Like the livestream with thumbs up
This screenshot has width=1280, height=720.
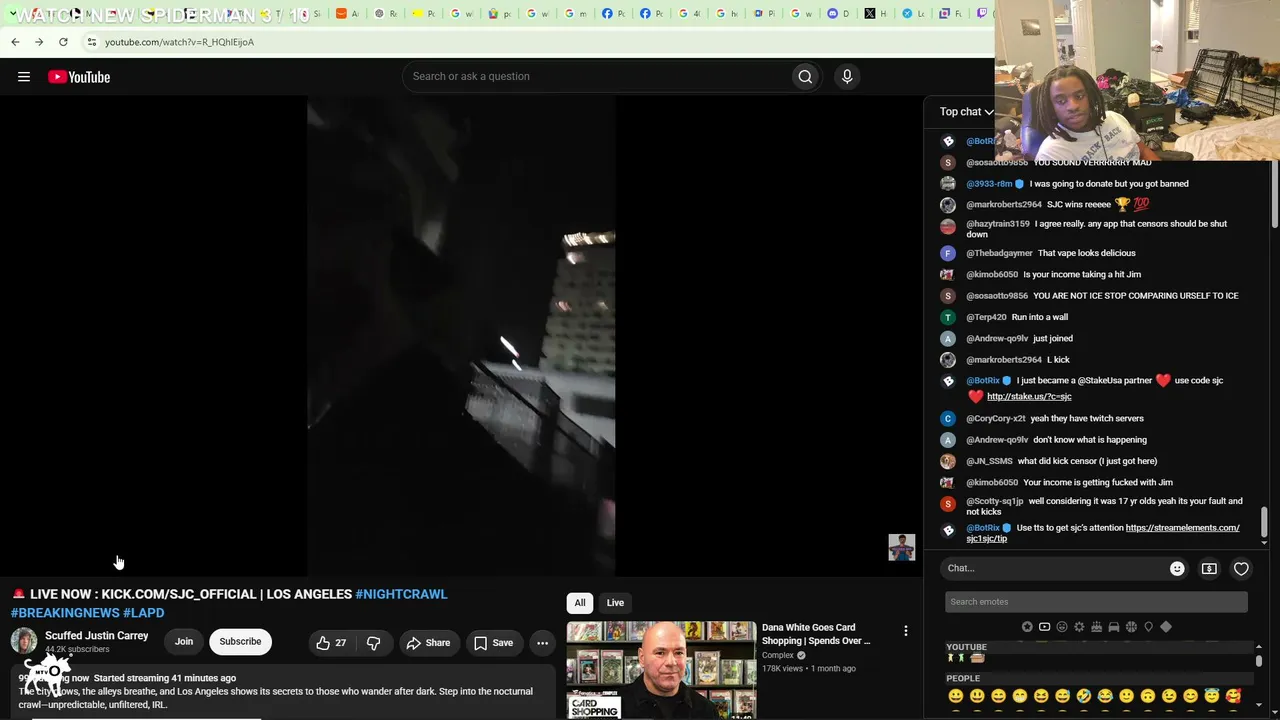point(331,643)
